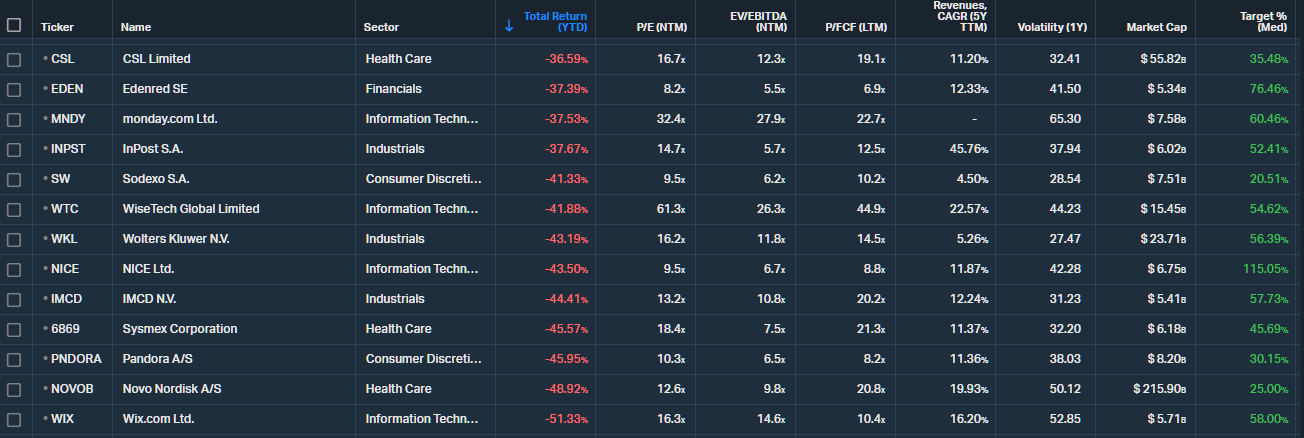Click the descending sort arrow beside Total Return
This screenshot has height=438, width=1304.
[509, 26]
